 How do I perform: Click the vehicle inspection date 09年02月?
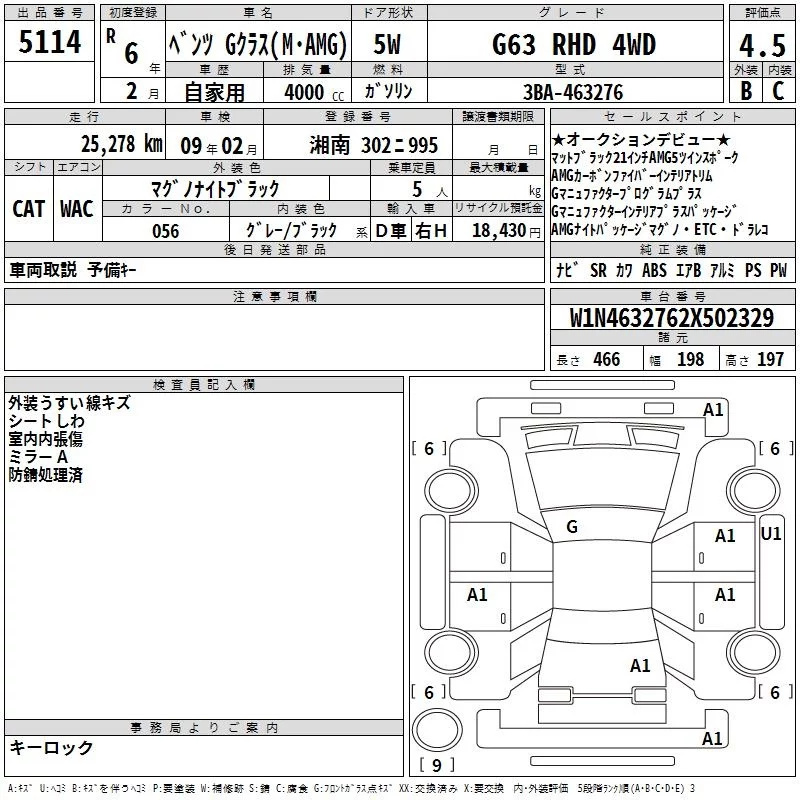pos(219,146)
